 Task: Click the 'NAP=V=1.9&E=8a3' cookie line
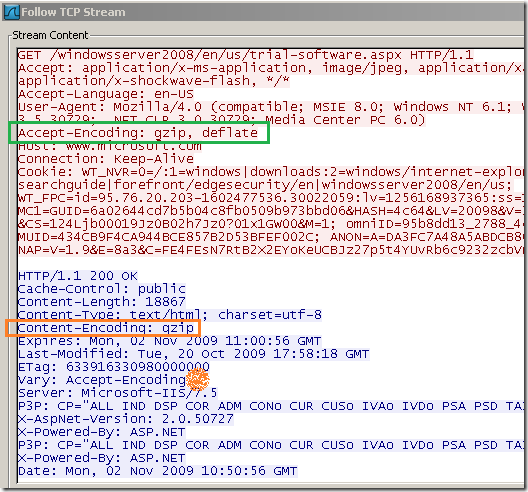[x=271, y=250]
